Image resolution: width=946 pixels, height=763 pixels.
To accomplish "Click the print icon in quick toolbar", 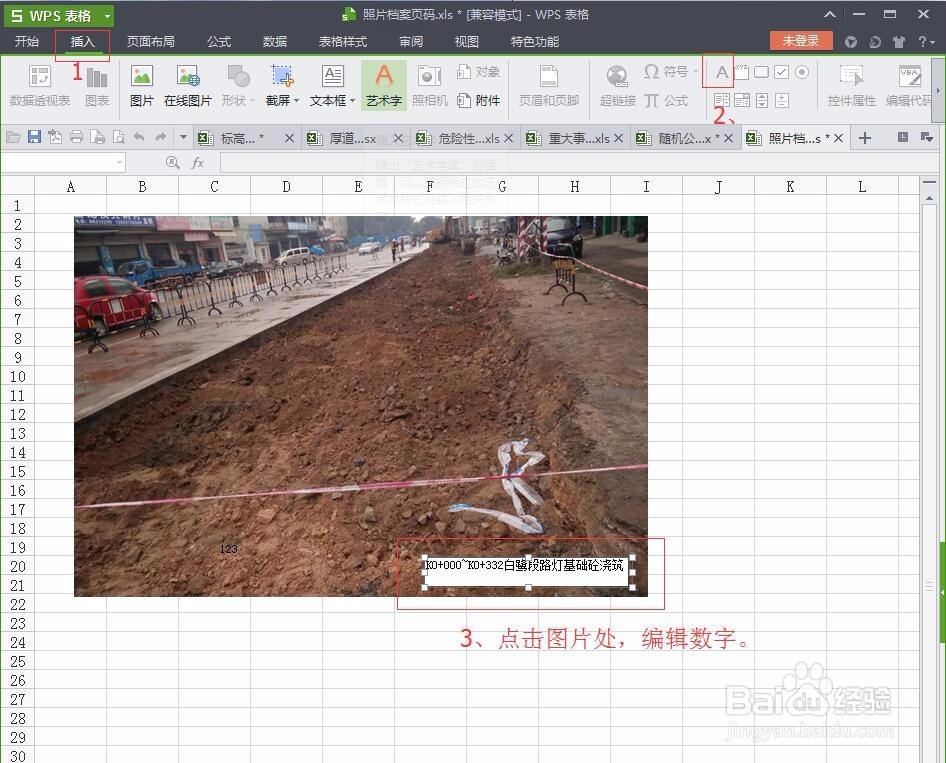I will pos(76,138).
